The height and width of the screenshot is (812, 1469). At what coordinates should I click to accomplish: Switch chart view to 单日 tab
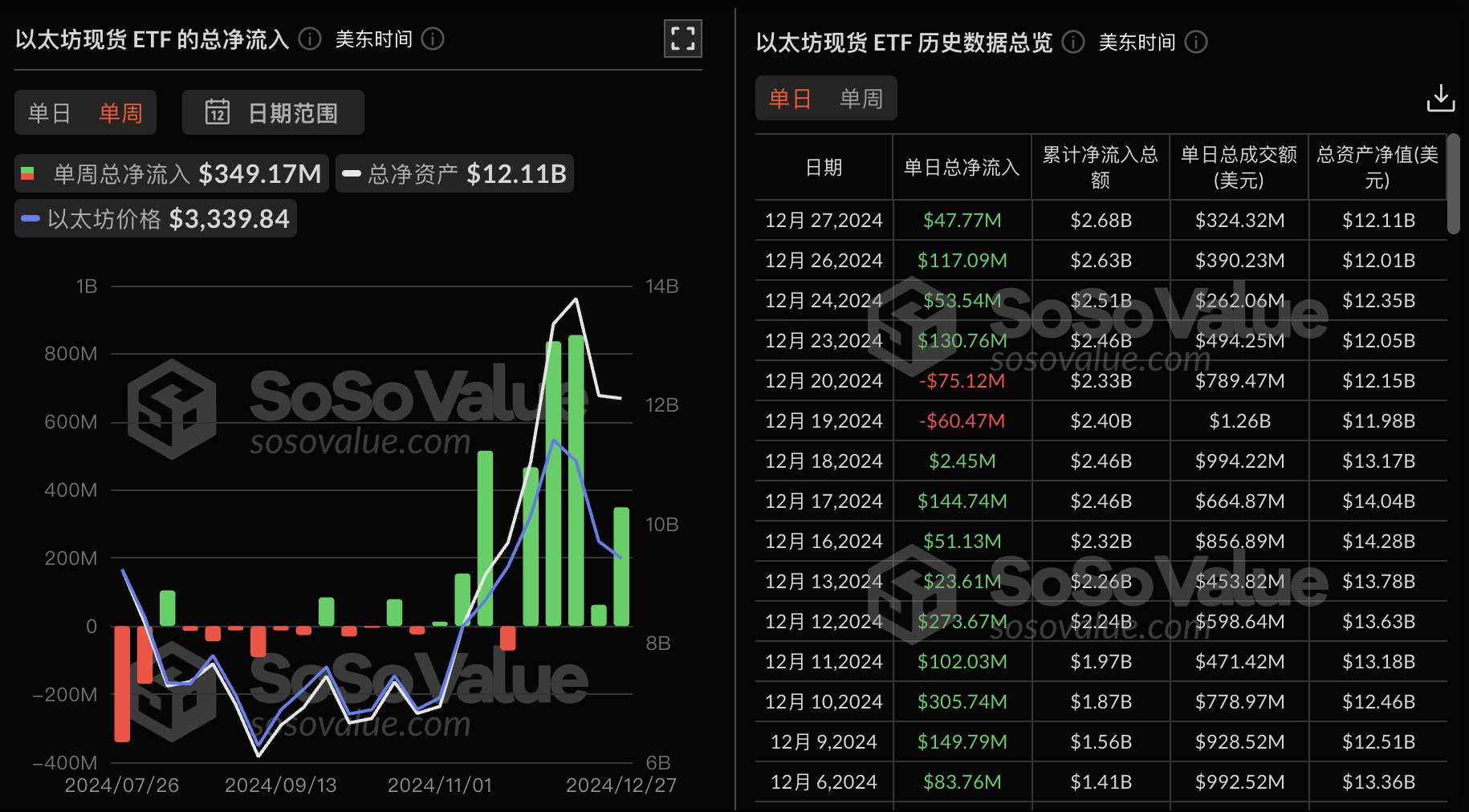click(50, 112)
